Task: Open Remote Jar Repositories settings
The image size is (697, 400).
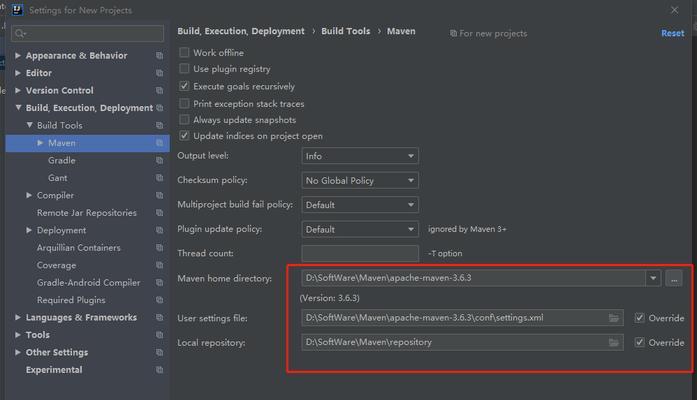Action: point(87,213)
